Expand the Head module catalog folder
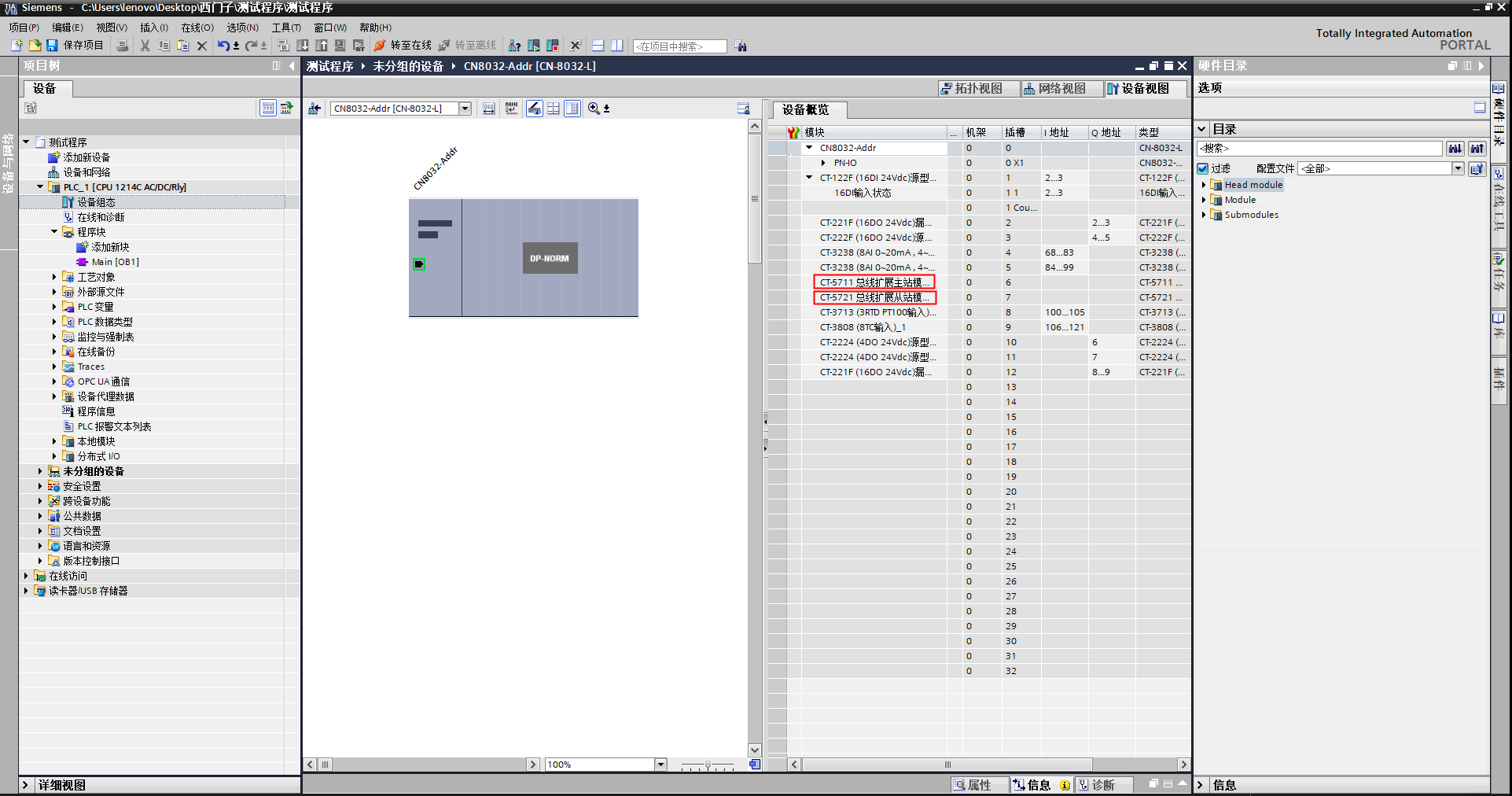1512x796 pixels. click(x=1203, y=185)
